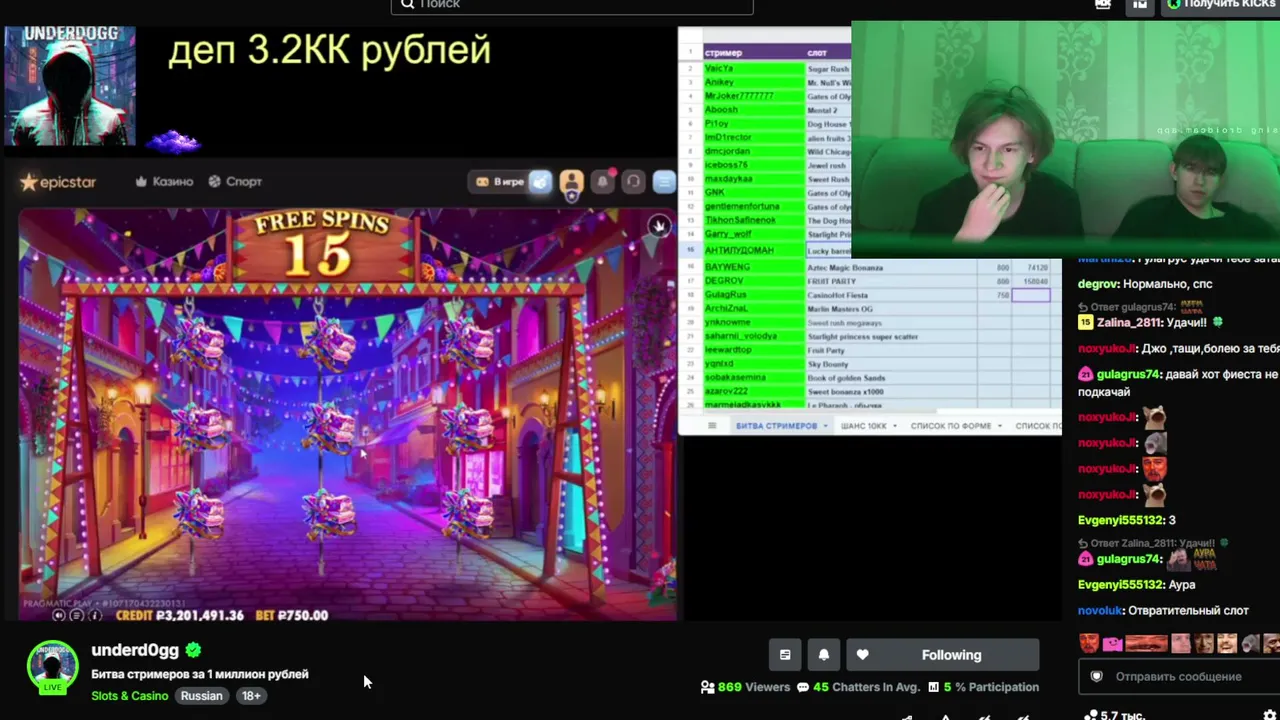The image size is (1280, 720).
Task: Select the Russian language tag
Action: (202, 696)
